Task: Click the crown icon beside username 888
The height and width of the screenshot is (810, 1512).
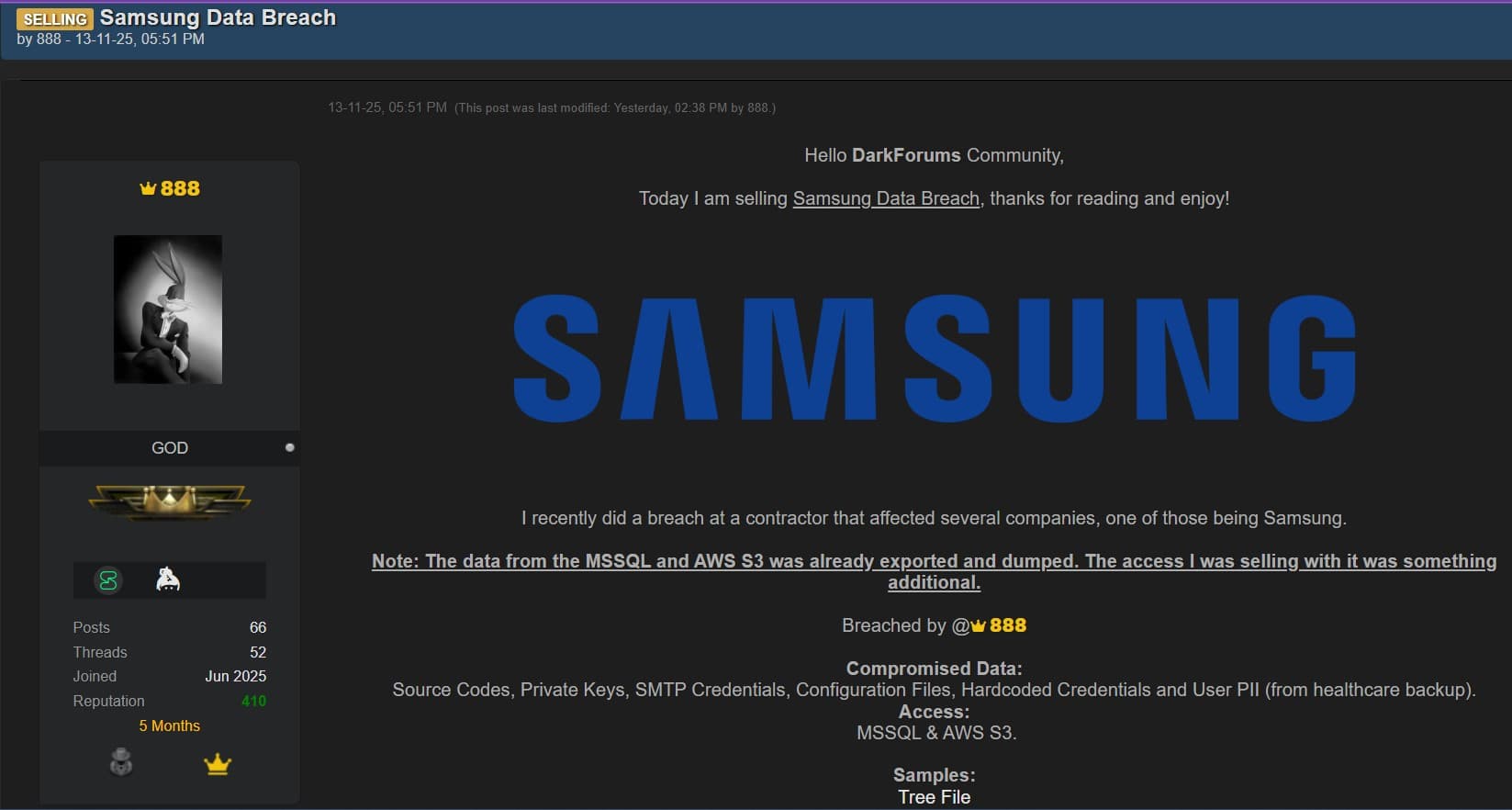Action: (148, 188)
